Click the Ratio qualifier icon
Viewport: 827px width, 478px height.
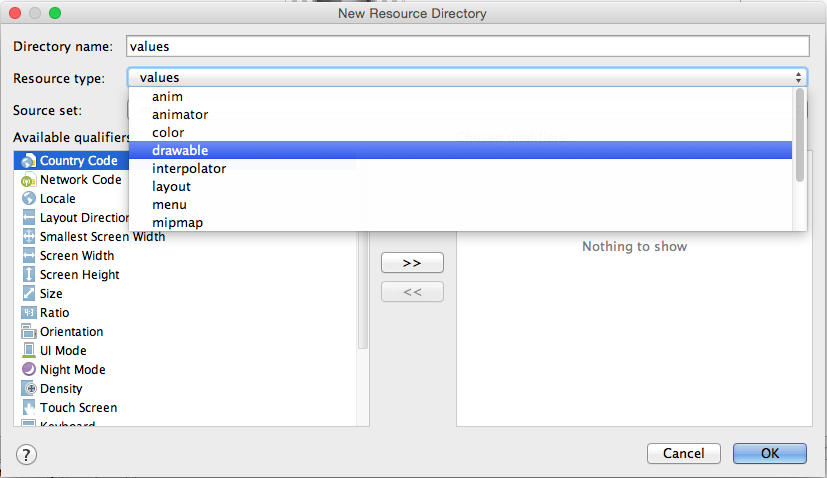point(28,313)
